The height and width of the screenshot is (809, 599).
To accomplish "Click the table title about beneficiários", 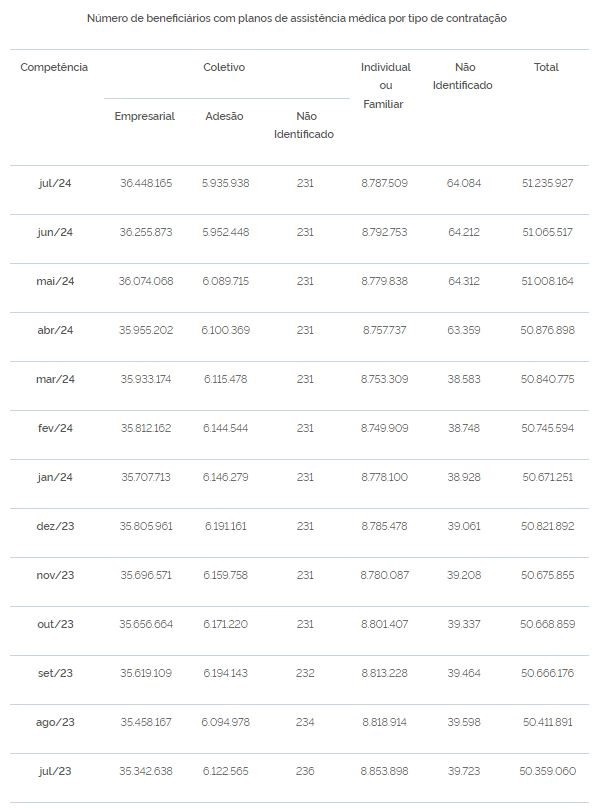I will click(297, 19).
